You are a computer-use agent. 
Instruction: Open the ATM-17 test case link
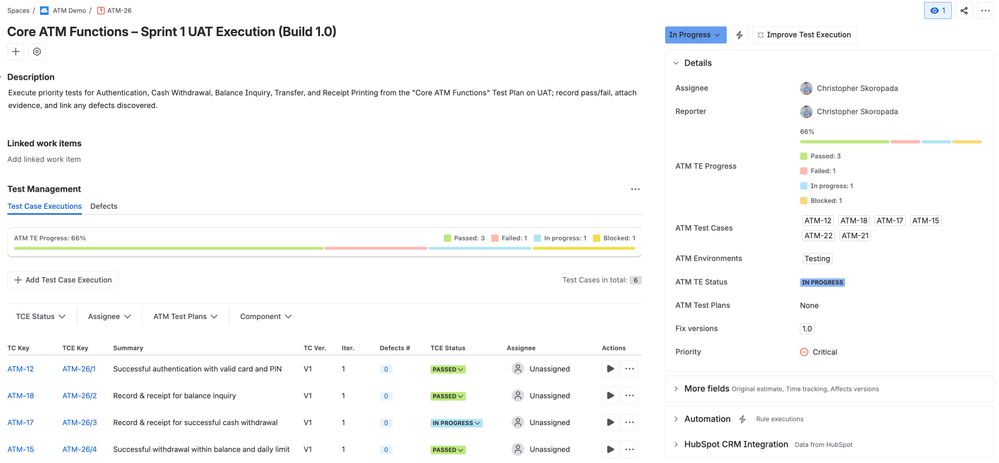pyautogui.click(x=21, y=423)
